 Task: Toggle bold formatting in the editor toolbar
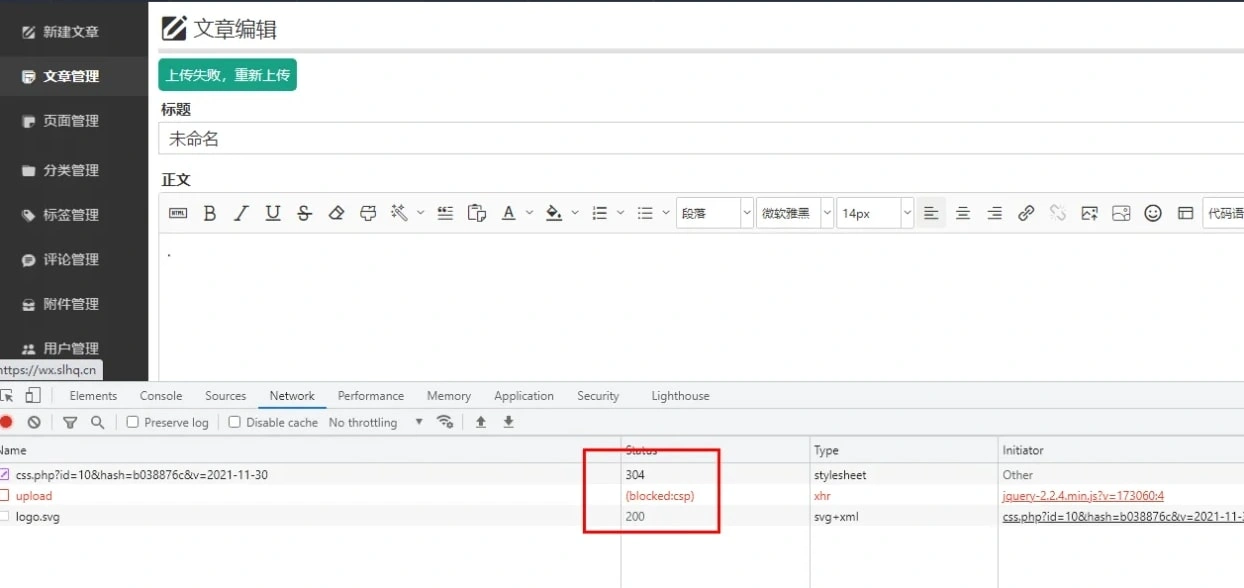(210, 213)
